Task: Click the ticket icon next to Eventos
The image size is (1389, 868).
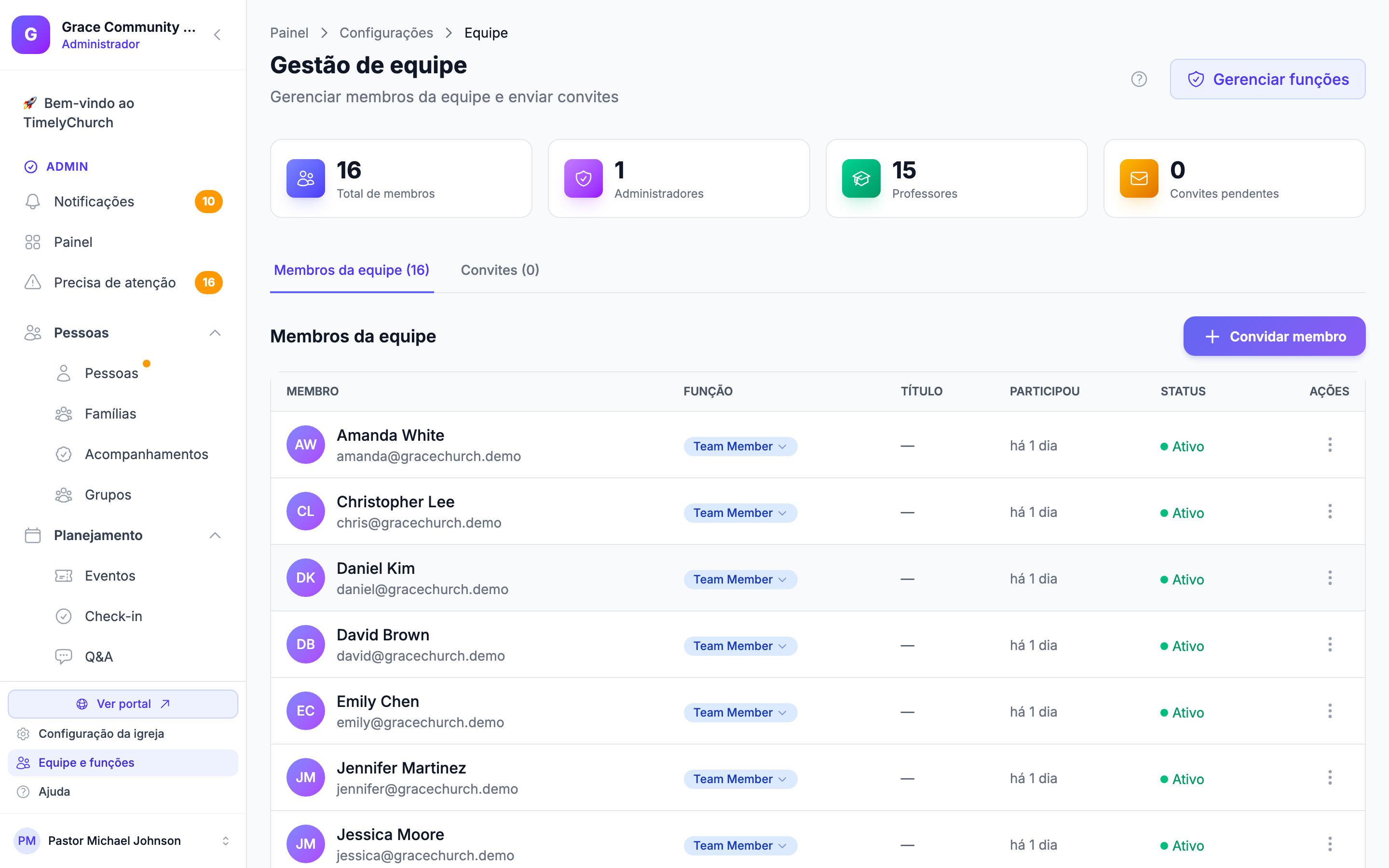Action: pos(64,576)
